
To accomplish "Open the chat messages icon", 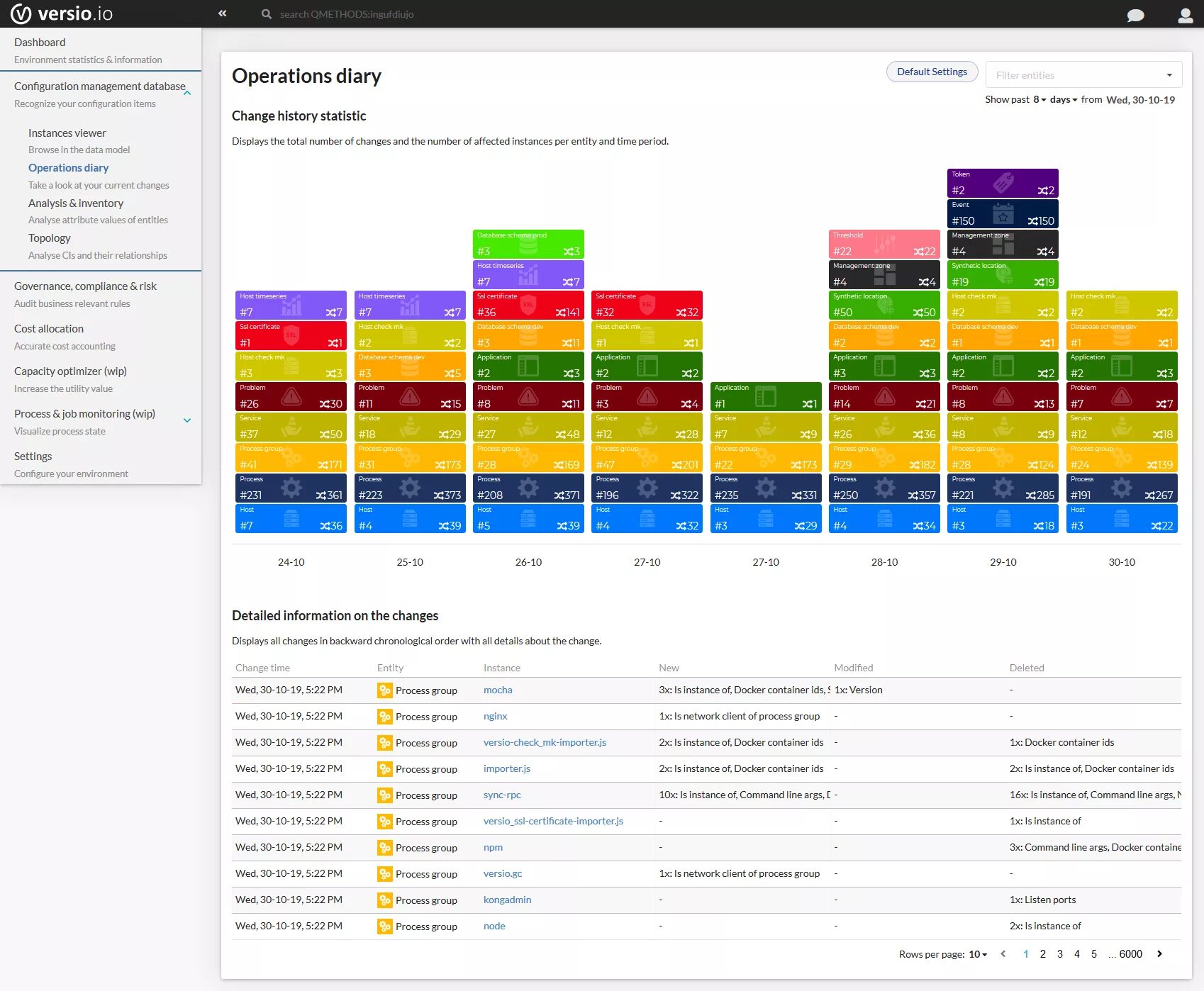I will click(1135, 15).
